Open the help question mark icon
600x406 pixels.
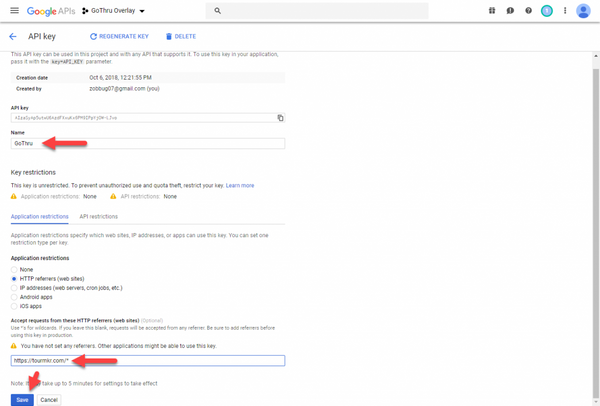(x=529, y=11)
